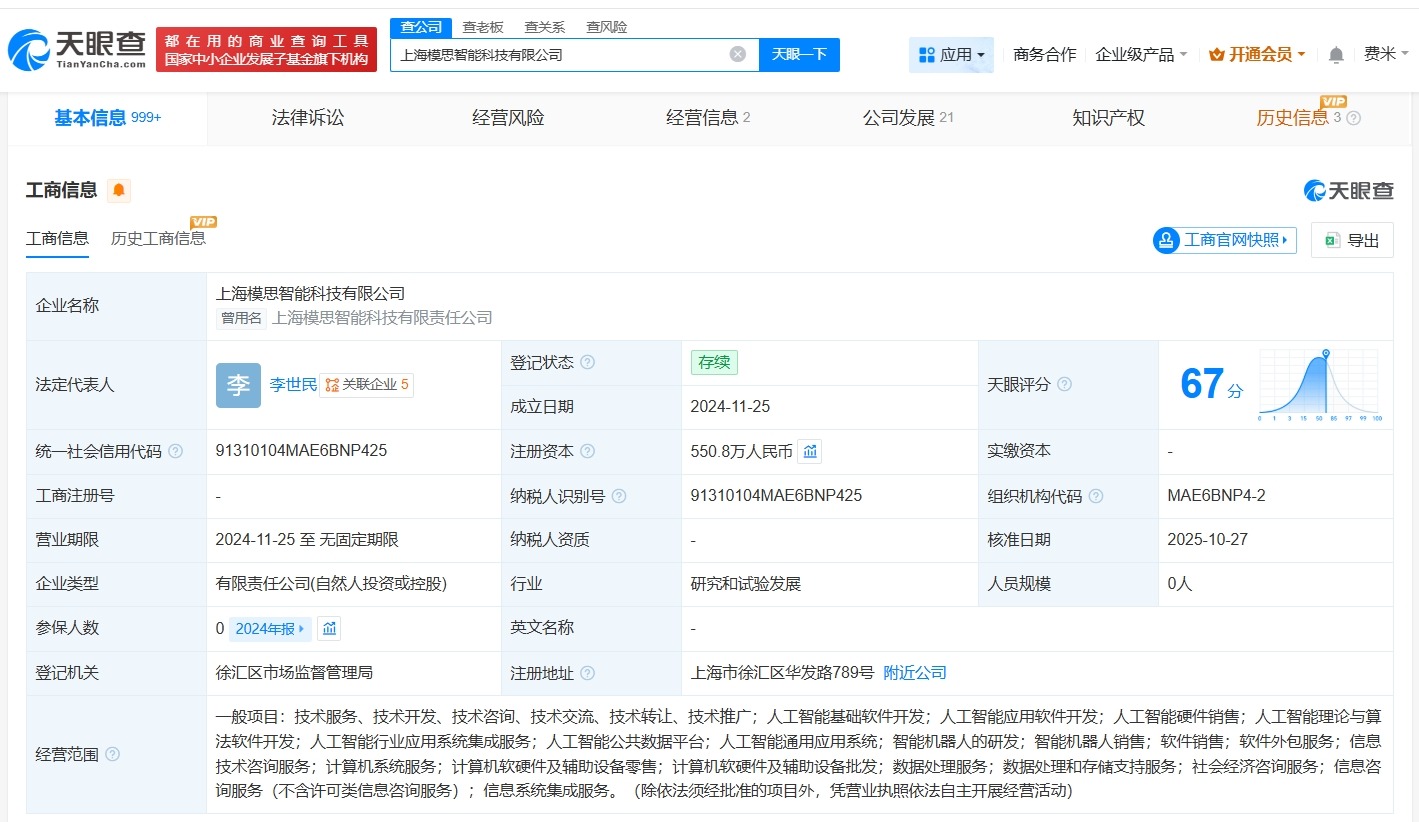Click the 参保人数 chart icon

(x=331, y=628)
